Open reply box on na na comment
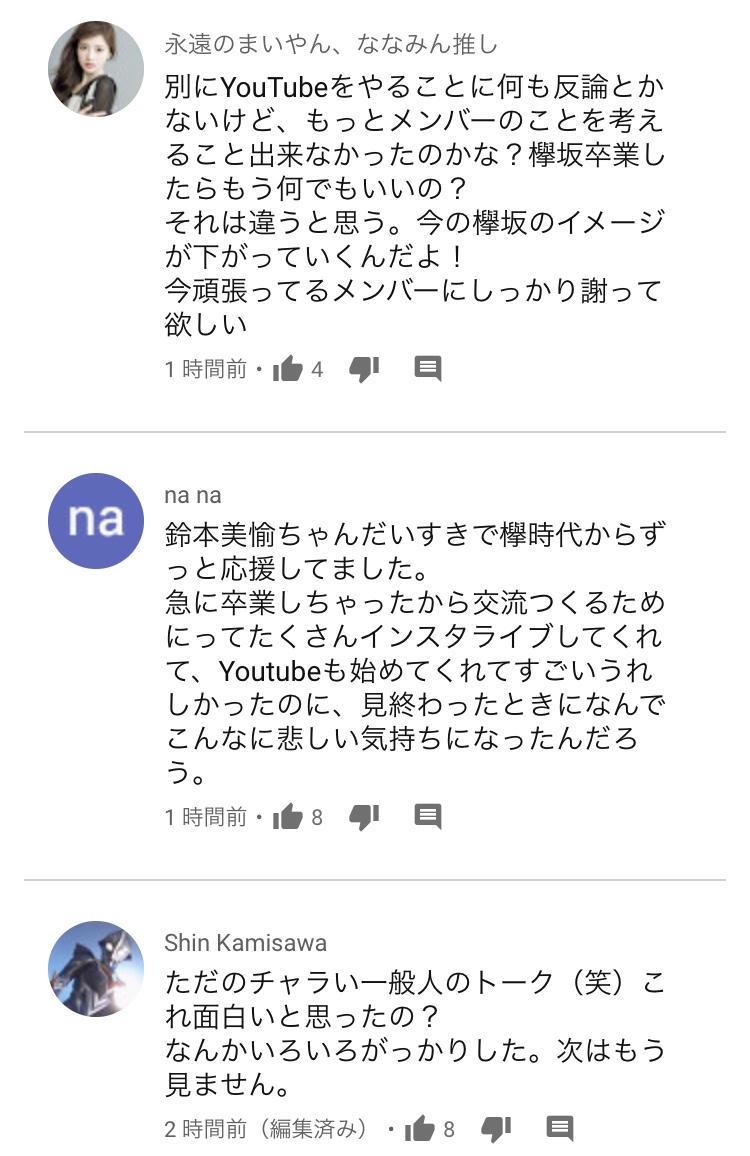This screenshot has height=1156, width=750. [428, 816]
